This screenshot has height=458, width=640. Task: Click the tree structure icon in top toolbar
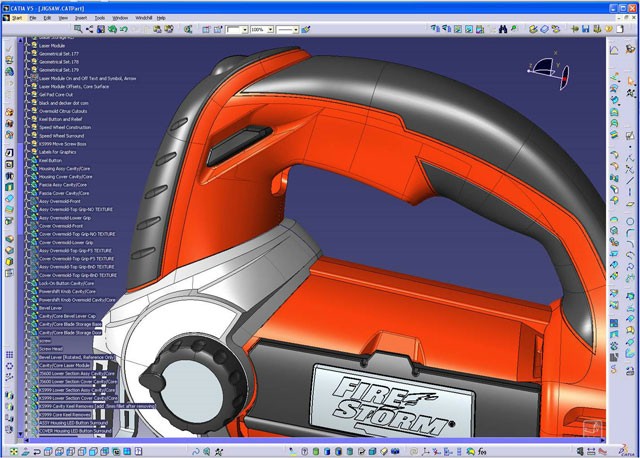(x=90, y=30)
